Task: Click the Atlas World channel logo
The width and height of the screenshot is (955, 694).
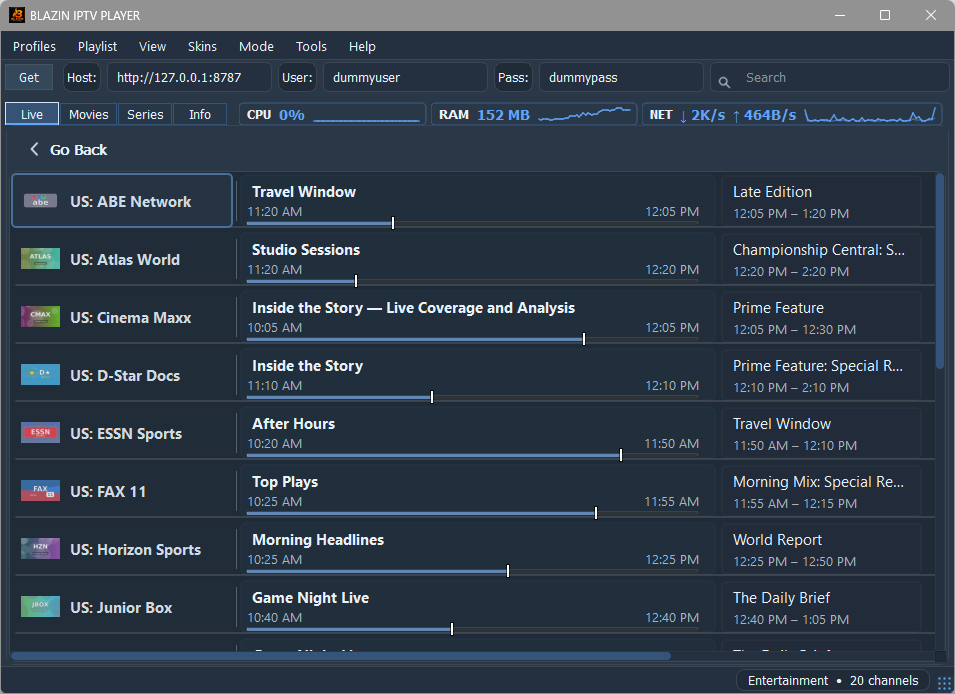Action: point(40,259)
